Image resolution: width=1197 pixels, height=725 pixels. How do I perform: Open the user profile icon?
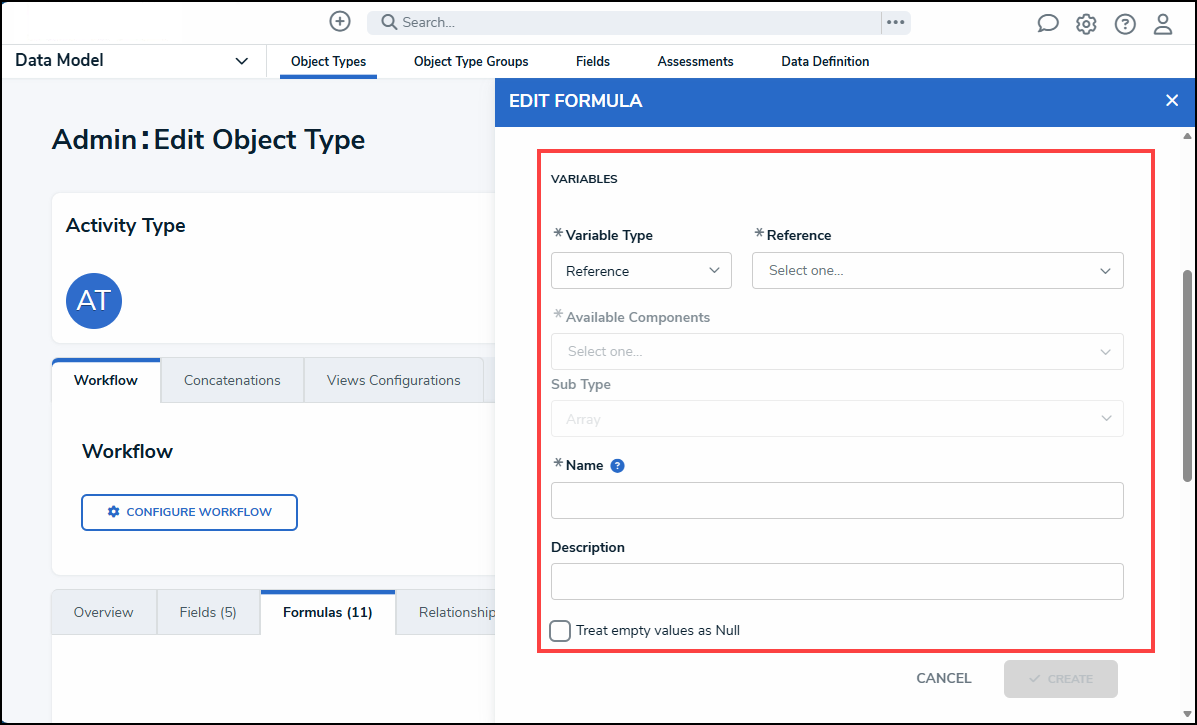pyautogui.click(x=1163, y=24)
